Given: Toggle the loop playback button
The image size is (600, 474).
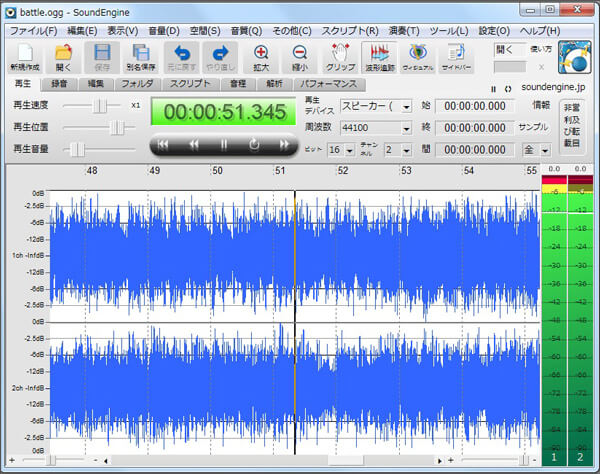Looking at the screenshot, I should (x=254, y=145).
